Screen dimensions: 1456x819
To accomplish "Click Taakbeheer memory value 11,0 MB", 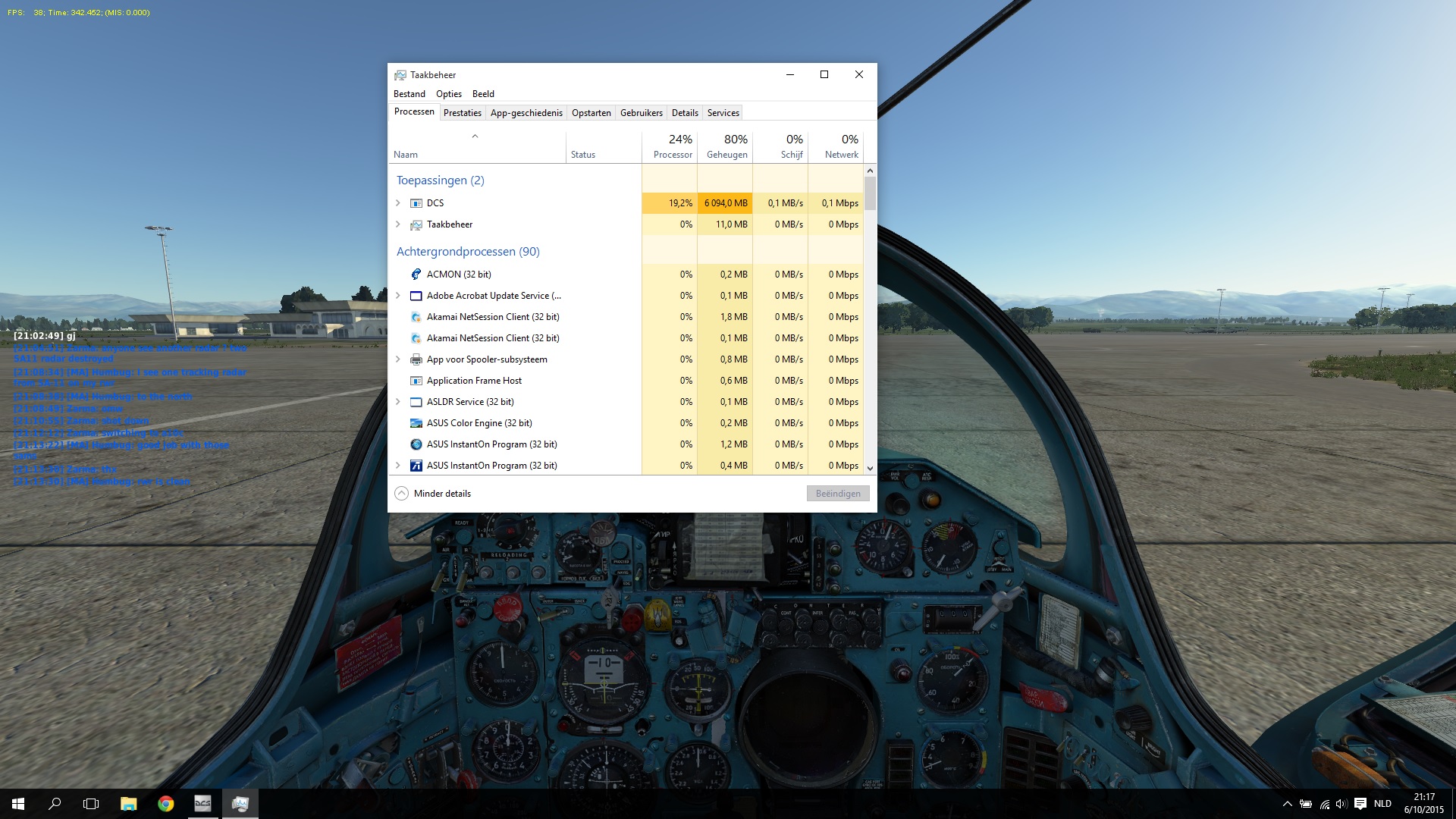I will 725,224.
